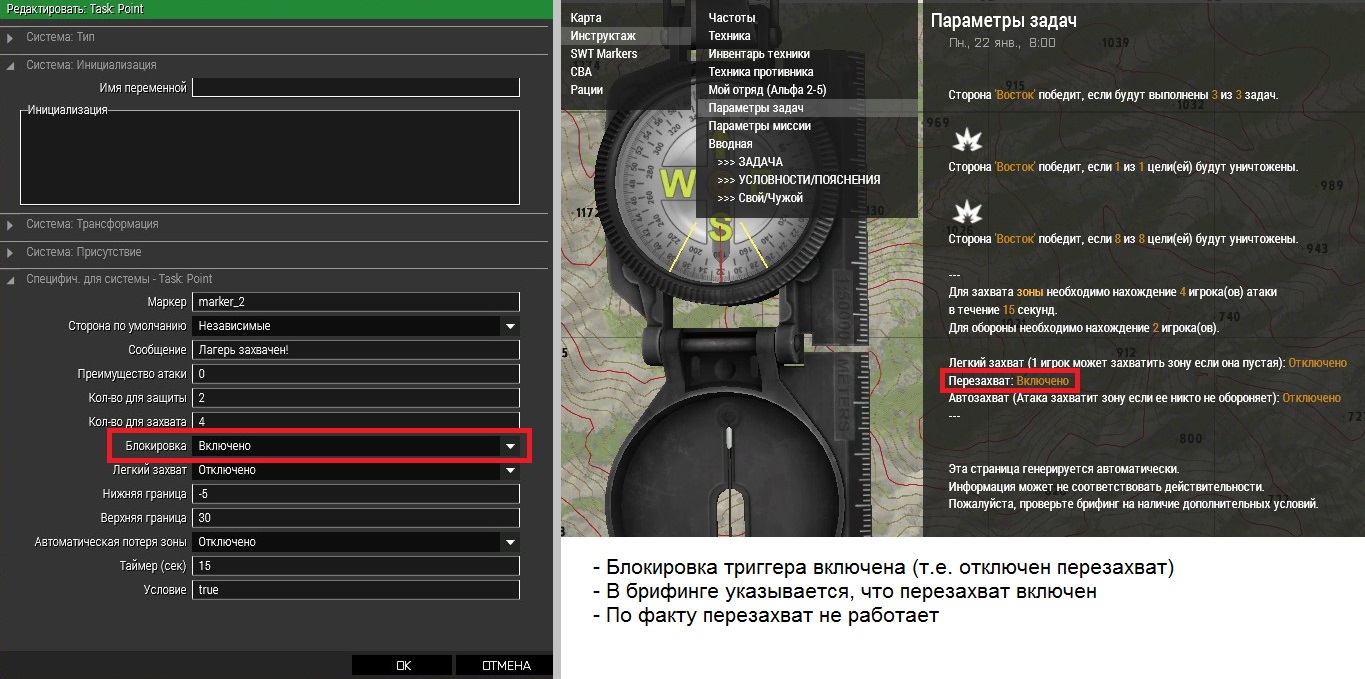Image resolution: width=1365 pixels, height=679 pixels.
Task: Open the Техника противника entry
Action: coord(760,72)
